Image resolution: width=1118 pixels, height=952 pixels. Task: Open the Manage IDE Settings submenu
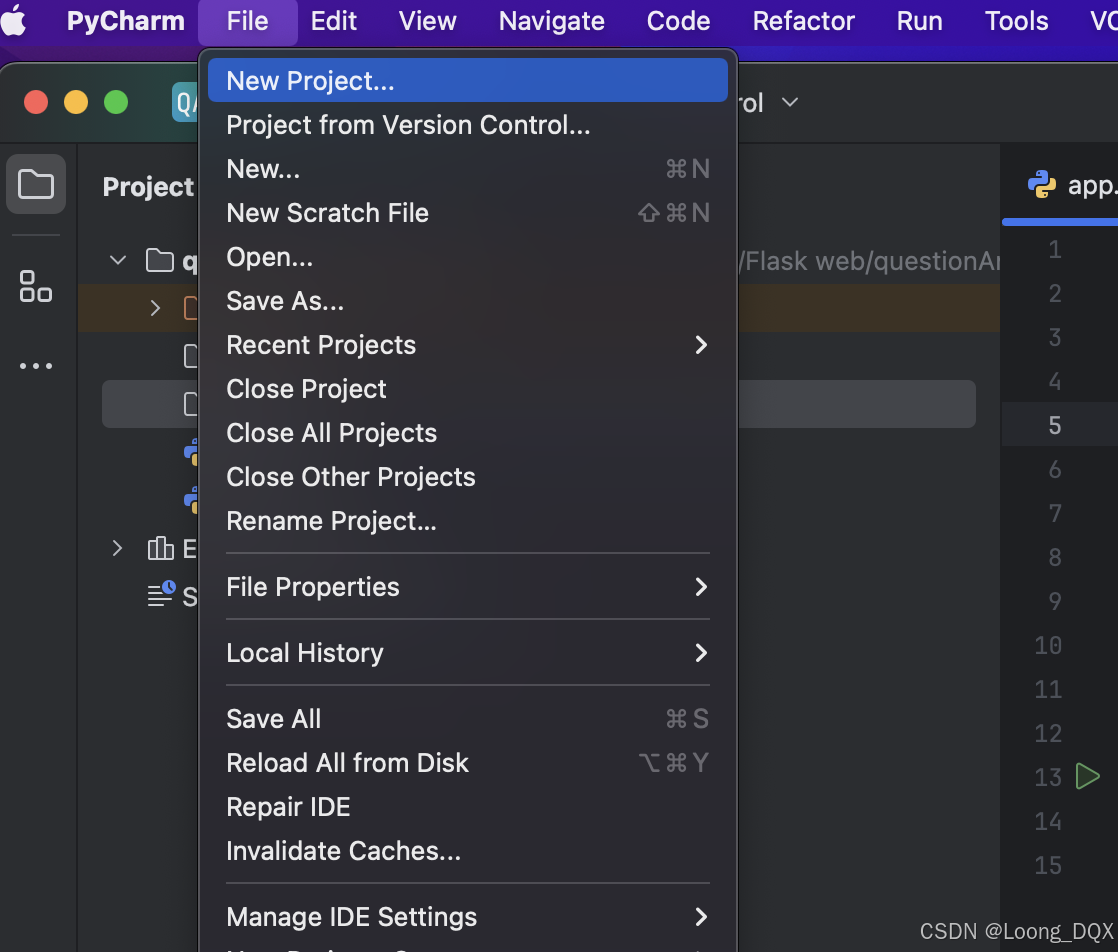point(701,917)
